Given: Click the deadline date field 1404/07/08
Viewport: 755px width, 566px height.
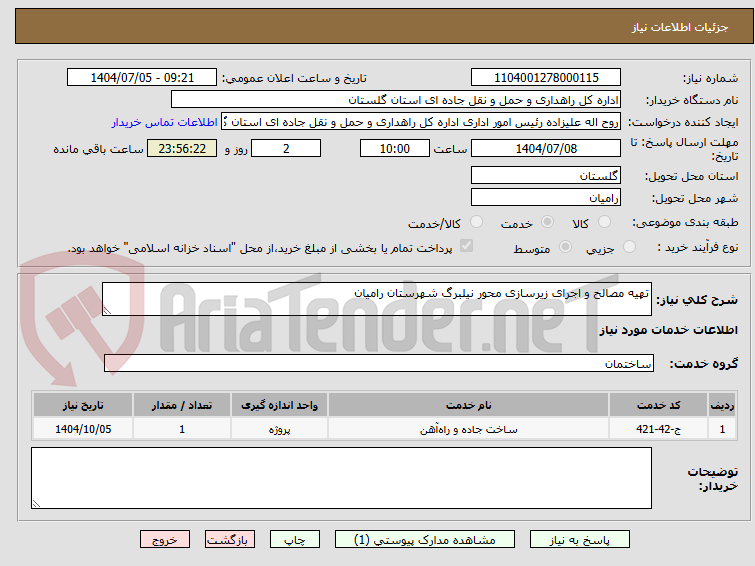Looking at the screenshot, I should 546,148.
